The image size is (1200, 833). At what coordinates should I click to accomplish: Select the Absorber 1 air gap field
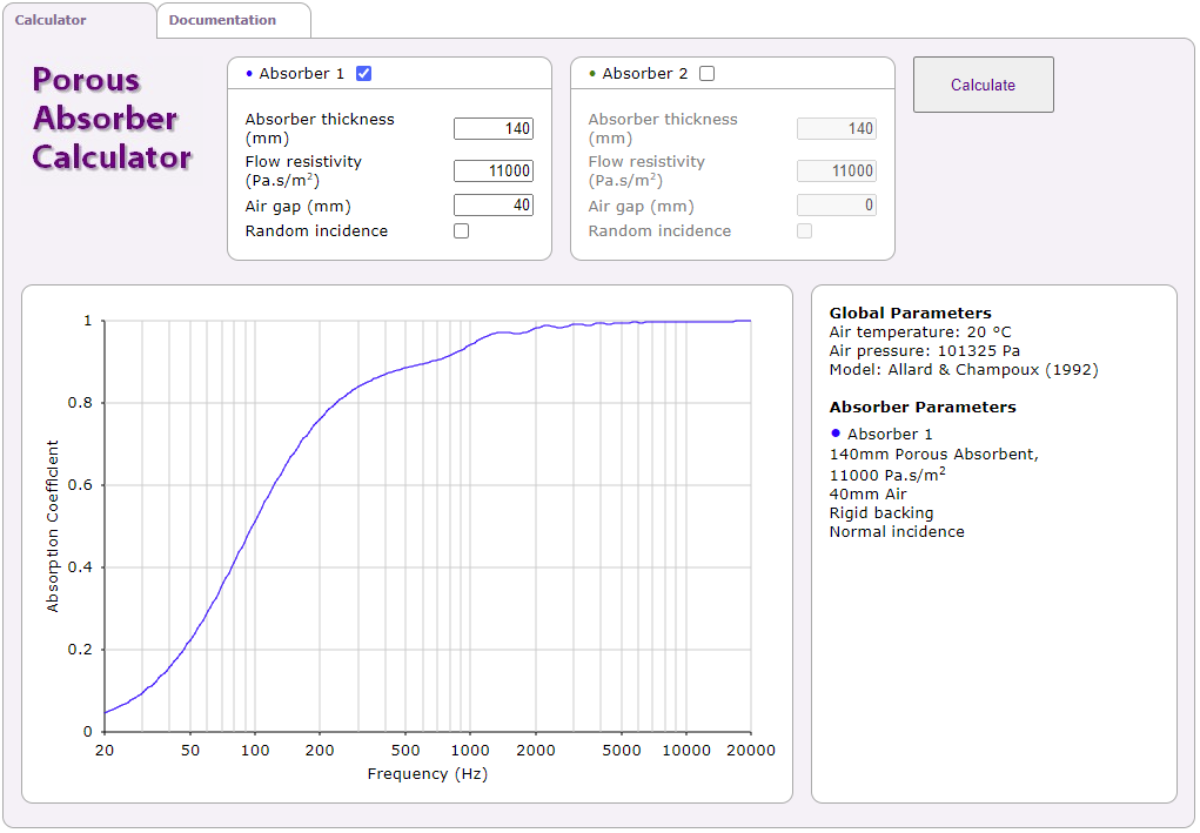coord(493,205)
